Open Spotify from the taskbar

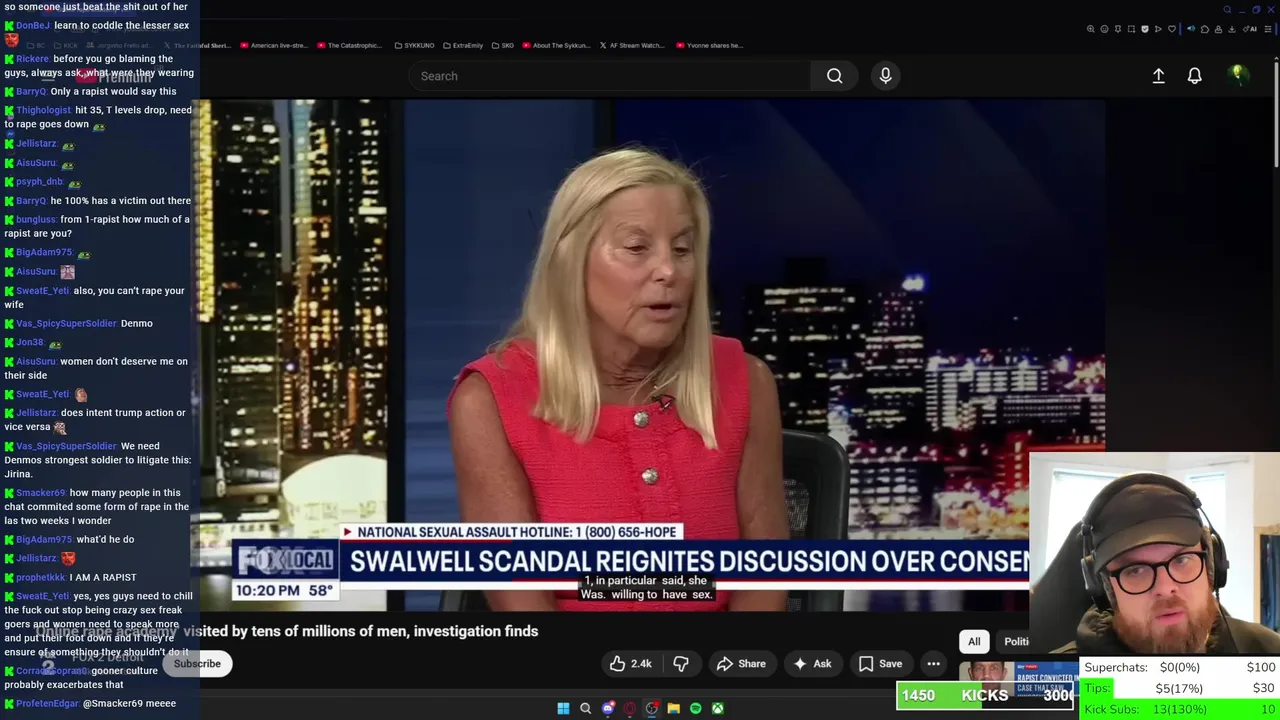(695, 709)
